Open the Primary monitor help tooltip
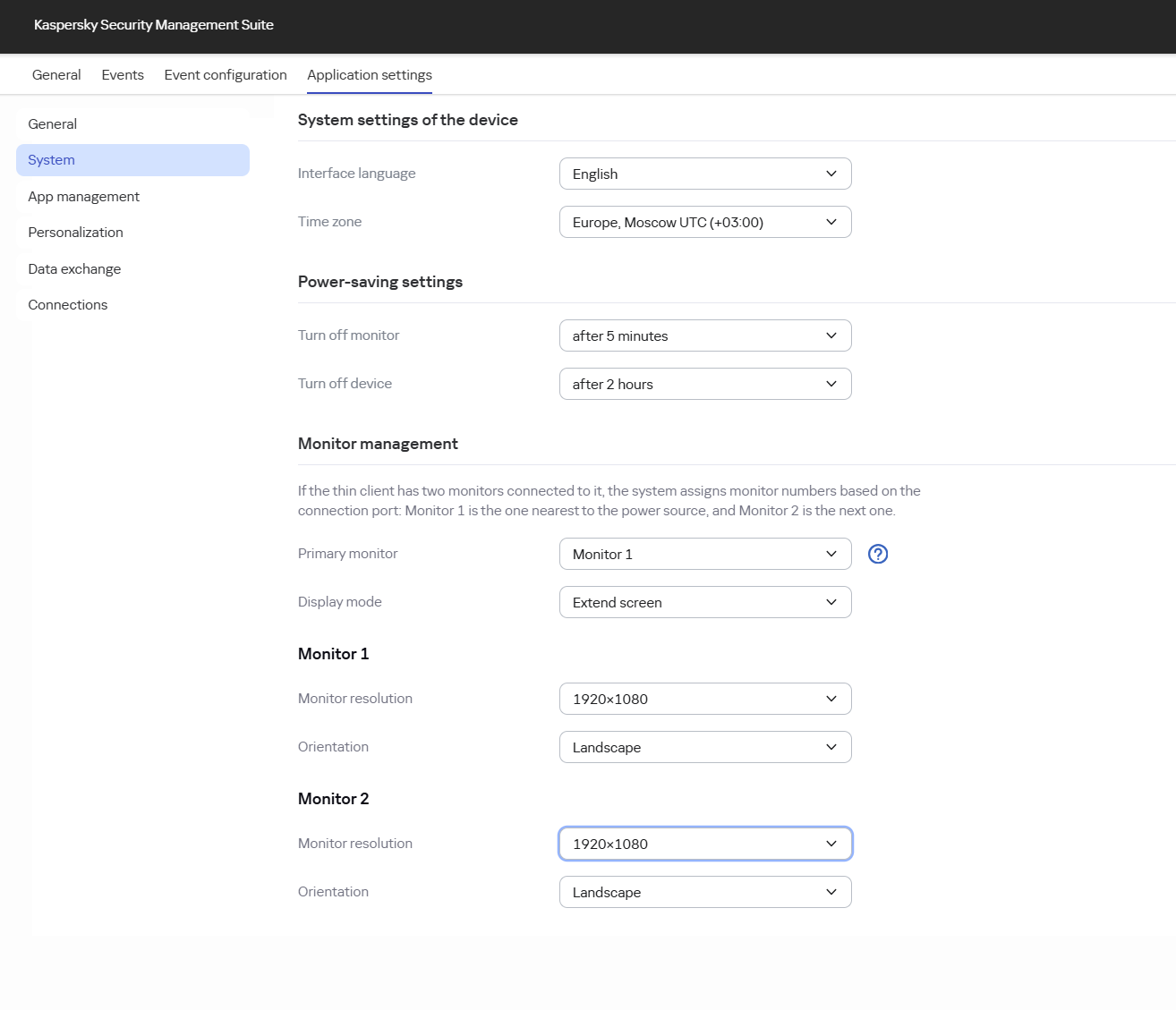This screenshot has height=1010, width=1176. point(878,554)
